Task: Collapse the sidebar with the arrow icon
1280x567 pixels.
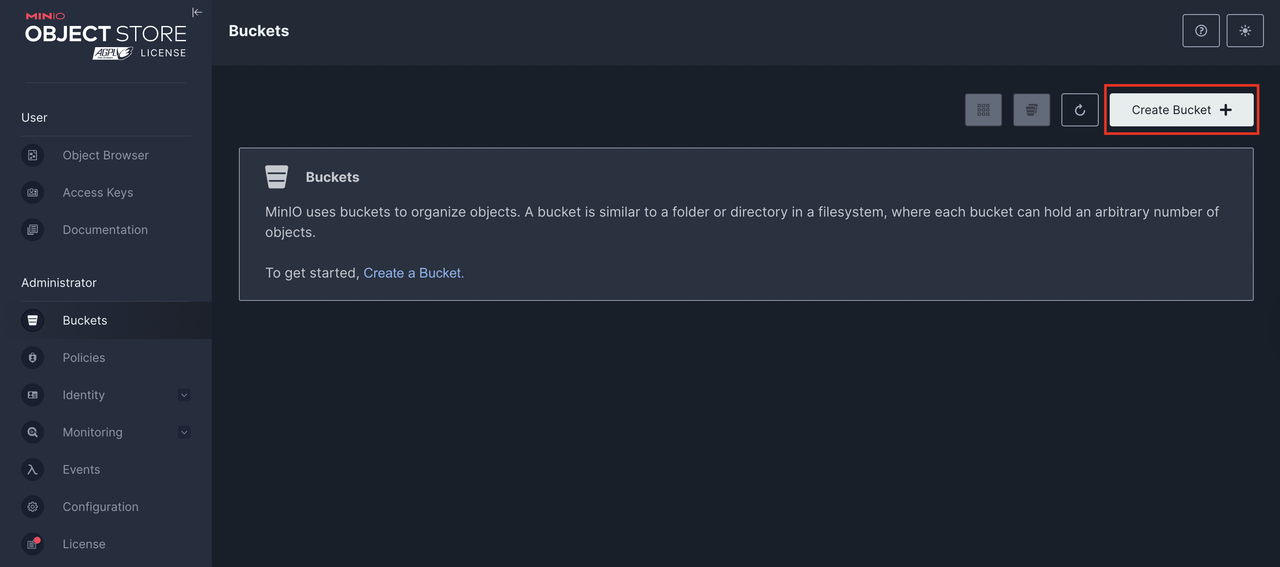Action: click(x=197, y=13)
